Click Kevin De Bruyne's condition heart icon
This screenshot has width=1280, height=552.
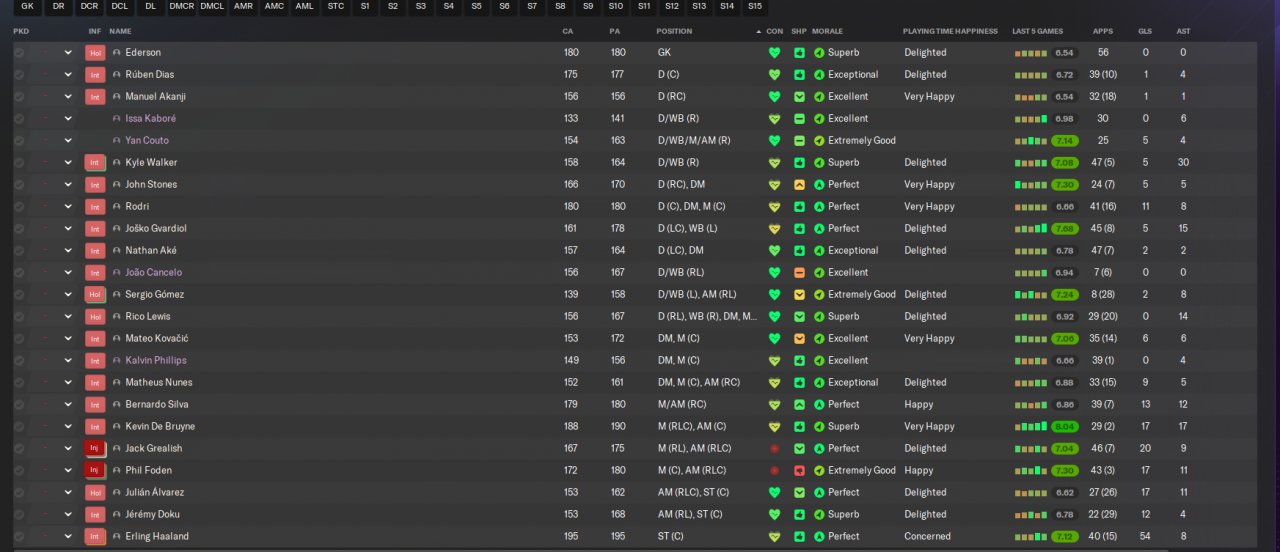point(774,426)
